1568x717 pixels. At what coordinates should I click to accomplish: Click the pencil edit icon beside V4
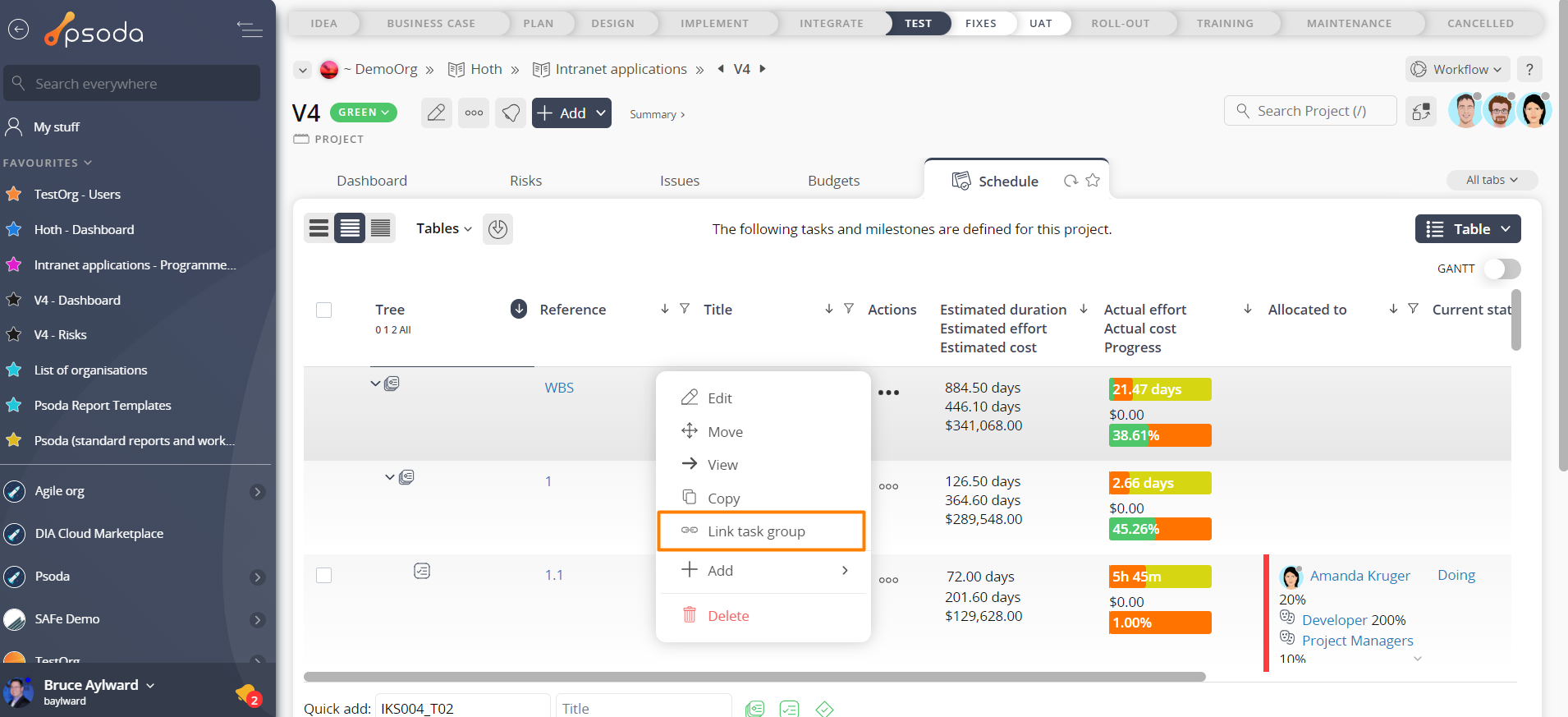(436, 113)
